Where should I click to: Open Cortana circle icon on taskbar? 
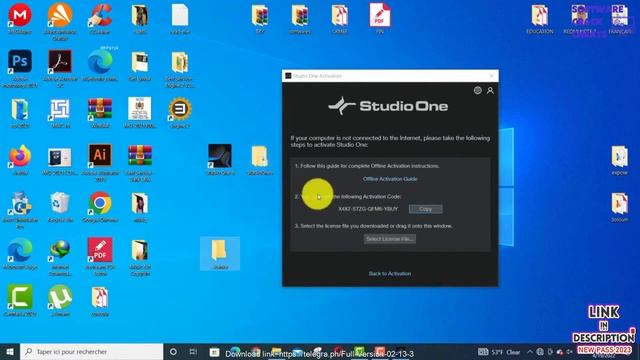click(173, 351)
